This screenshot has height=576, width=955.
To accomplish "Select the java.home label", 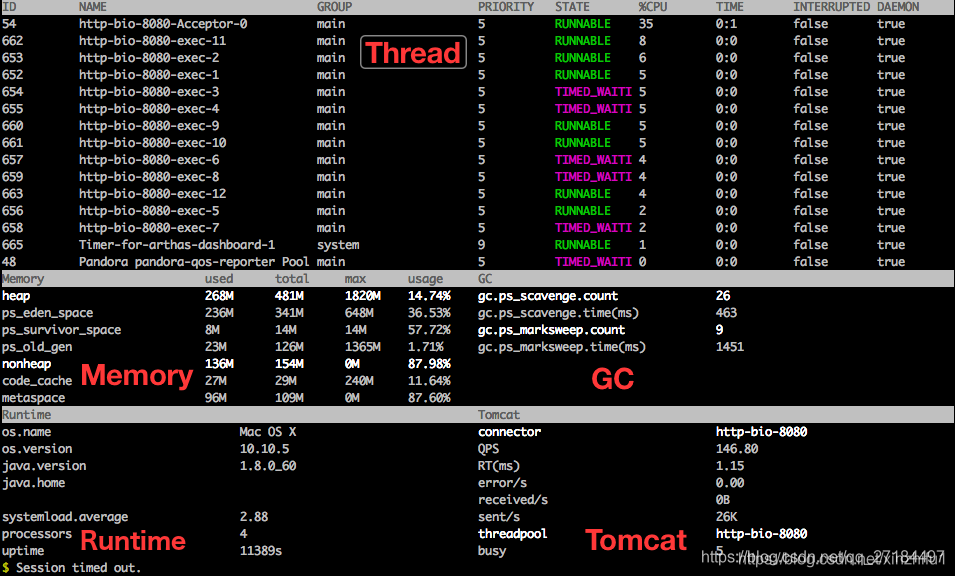I will [x=33, y=483].
